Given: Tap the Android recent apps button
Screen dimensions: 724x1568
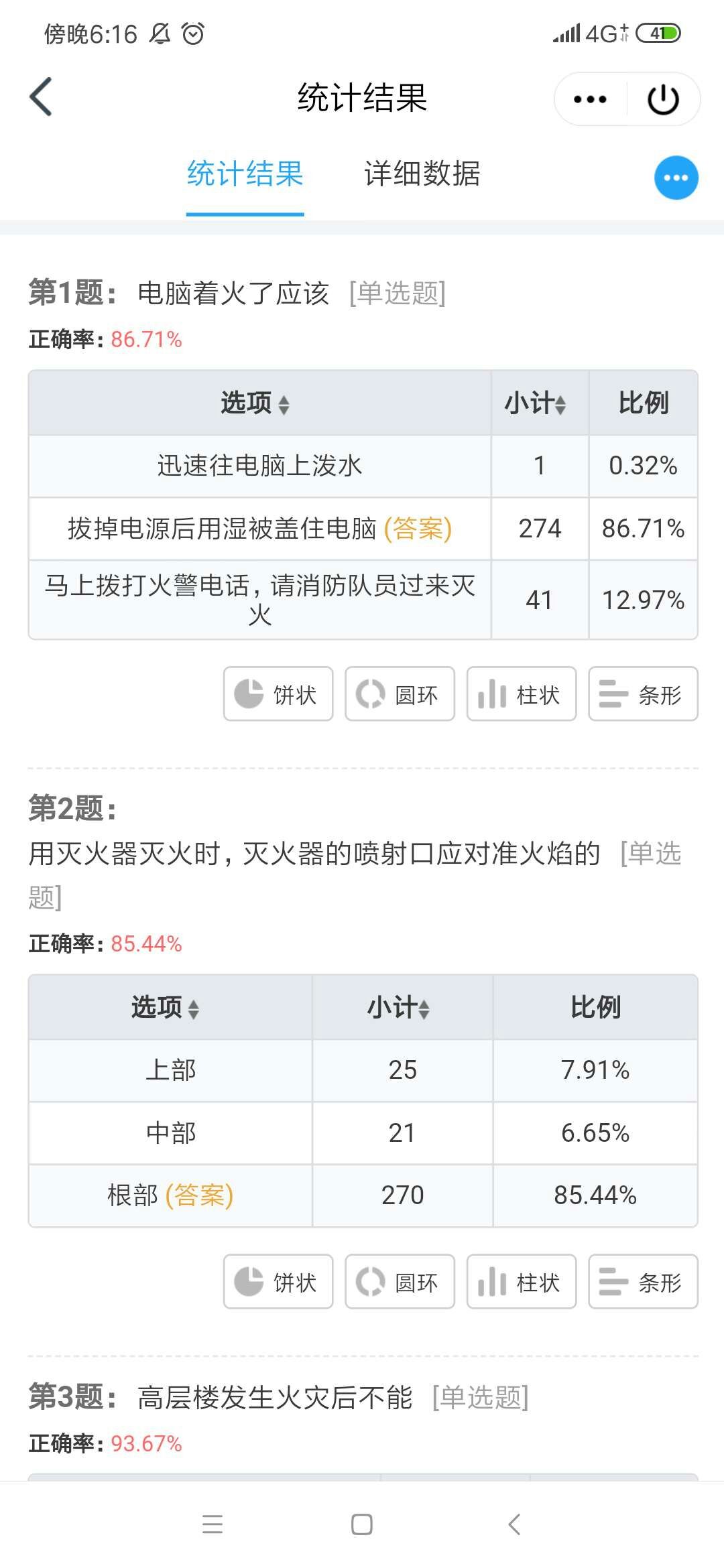Looking at the screenshot, I should tap(213, 1524).
